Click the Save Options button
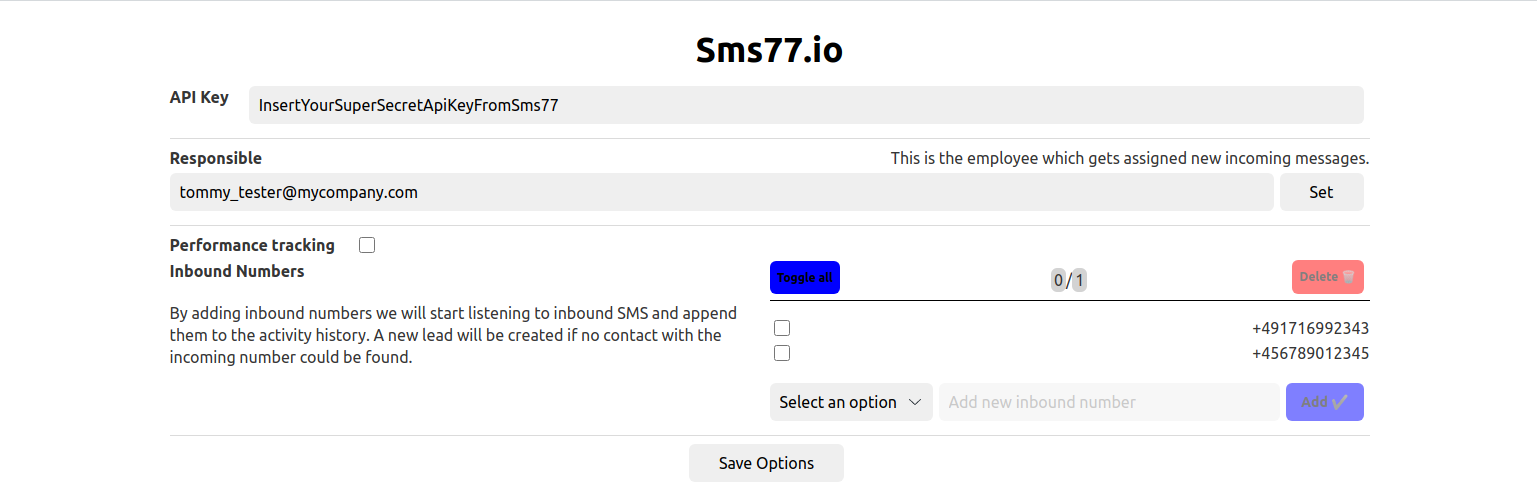1537x501 pixels. [766, 463]
